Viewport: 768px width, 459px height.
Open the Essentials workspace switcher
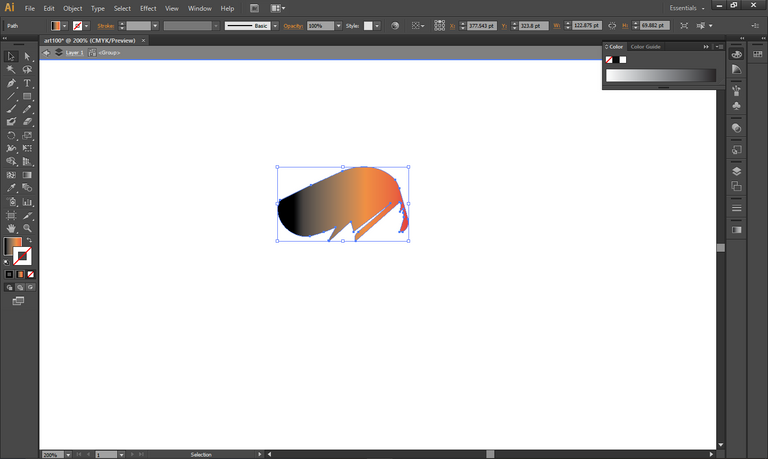(x=687, y=8)
